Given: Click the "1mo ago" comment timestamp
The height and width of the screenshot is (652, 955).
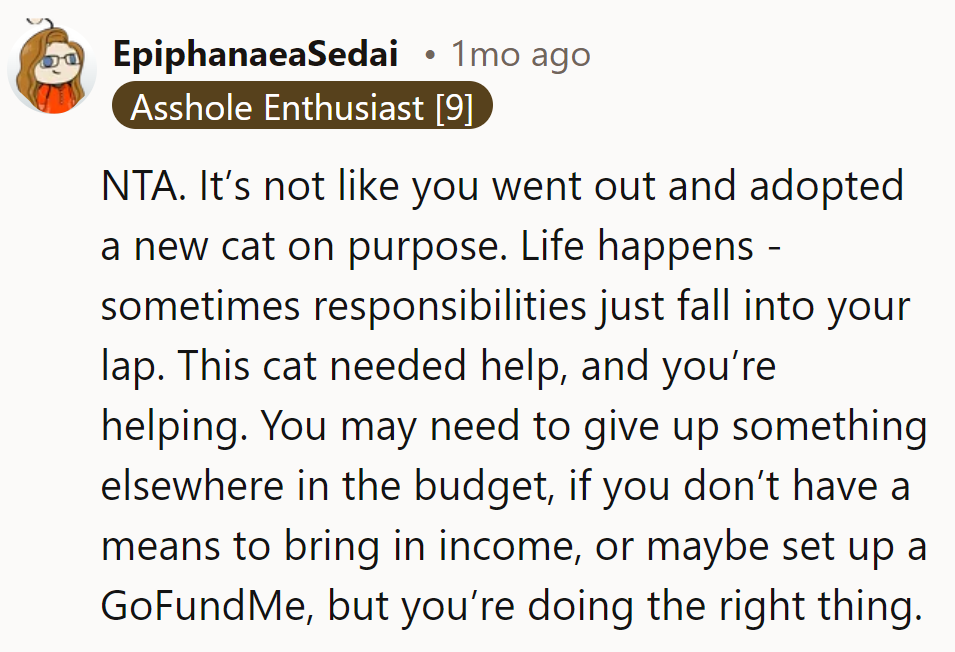Looking at the screenshot, I should (x=520, y=55).
